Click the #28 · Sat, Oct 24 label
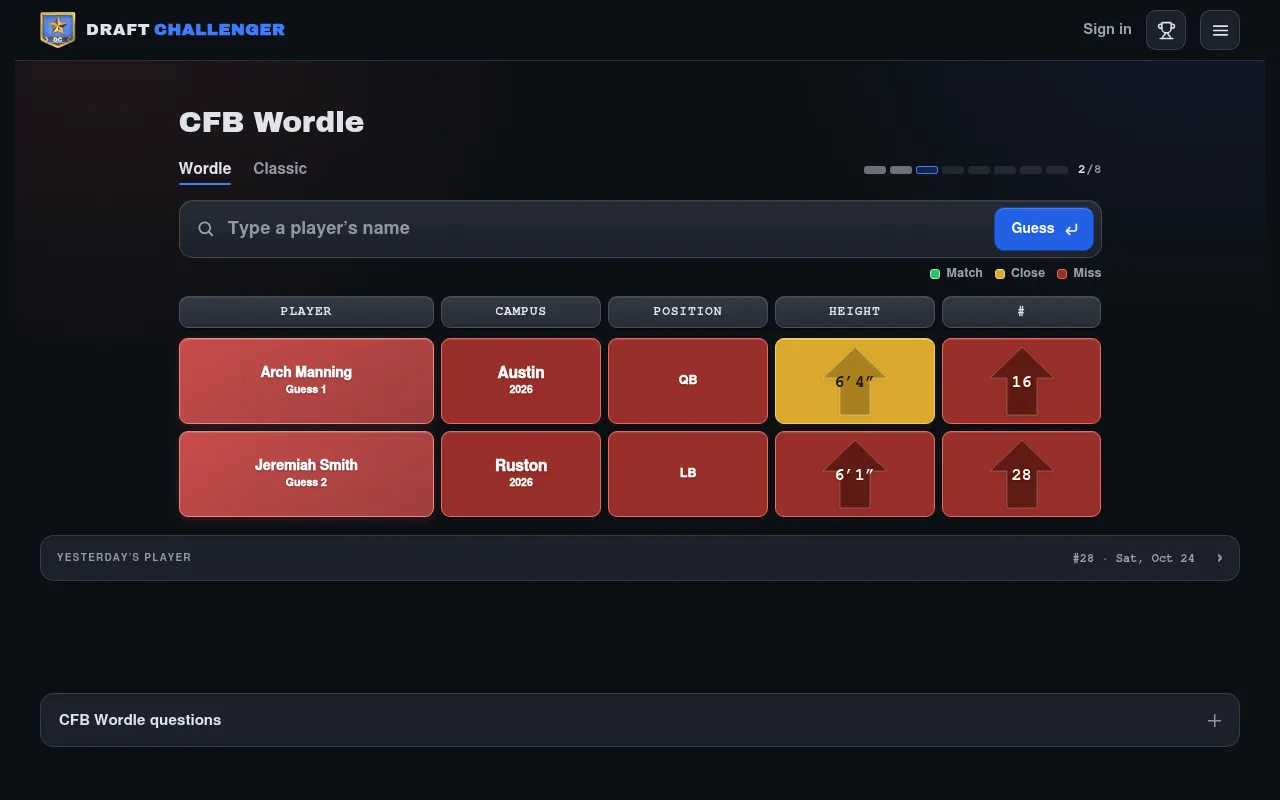 [x=1133, y=558]
